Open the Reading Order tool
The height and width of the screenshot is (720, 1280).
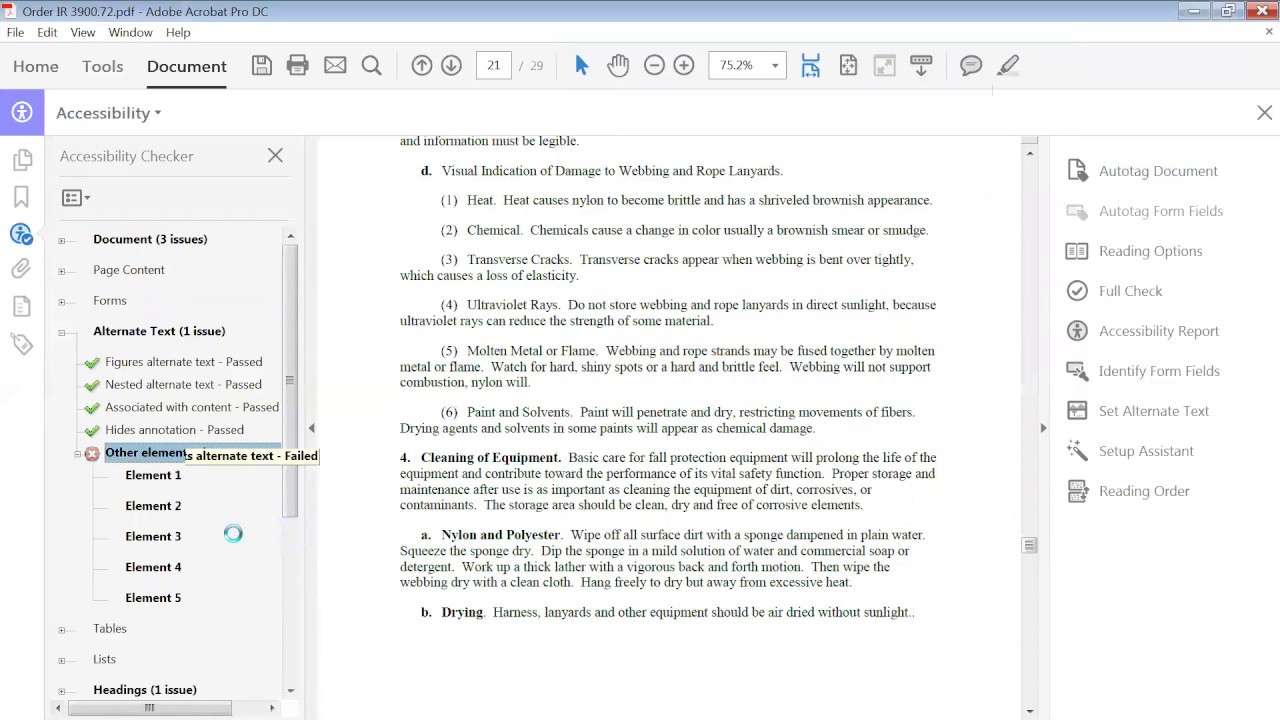(x=1128, y=491)
